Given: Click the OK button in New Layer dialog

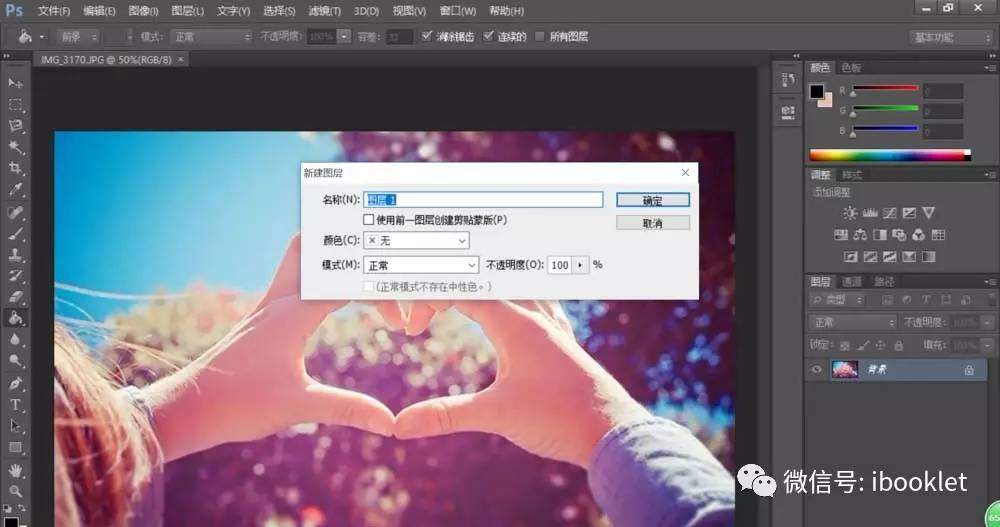Looking at the screenshot, I should point(652,200).
